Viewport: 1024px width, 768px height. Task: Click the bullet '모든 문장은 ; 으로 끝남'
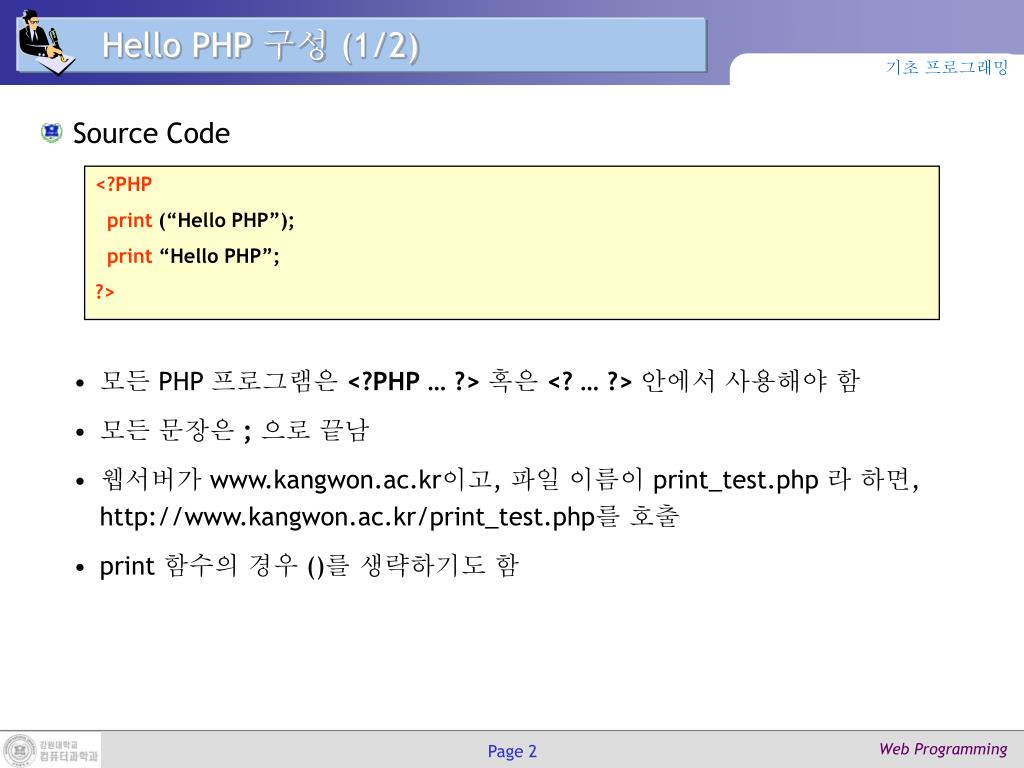(234, 430)
